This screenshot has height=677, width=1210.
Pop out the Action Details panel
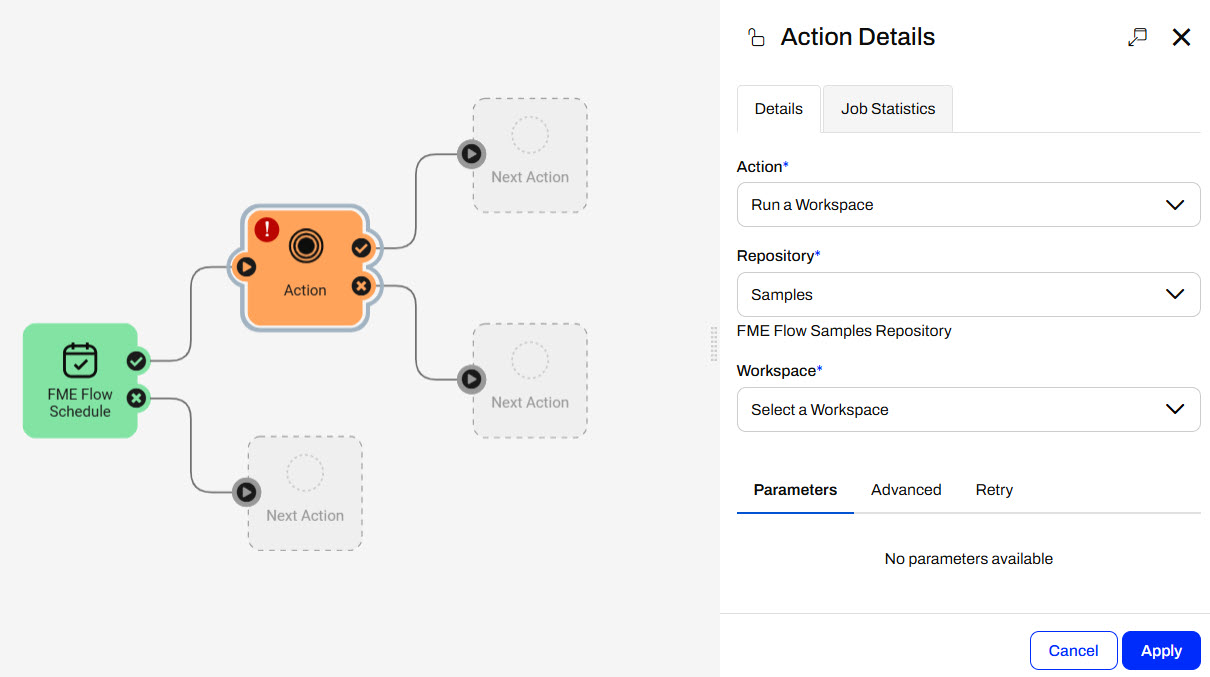pyautogui.click(x=1137, y=37)
